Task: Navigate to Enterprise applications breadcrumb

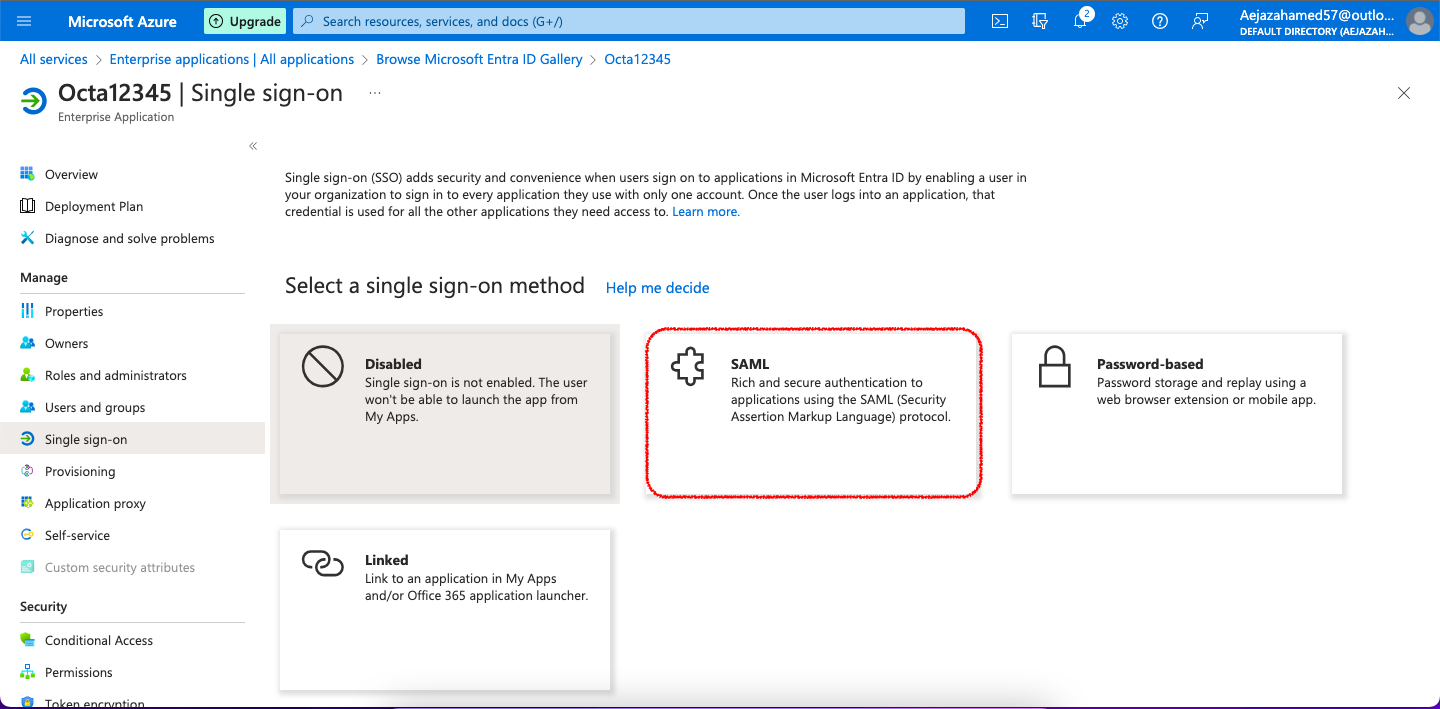Action: coord(232,59)
